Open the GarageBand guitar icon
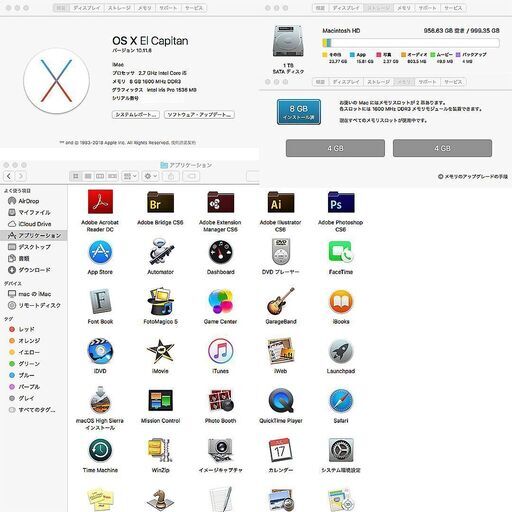This screenshot has height=512, width=512. (281, 301)
